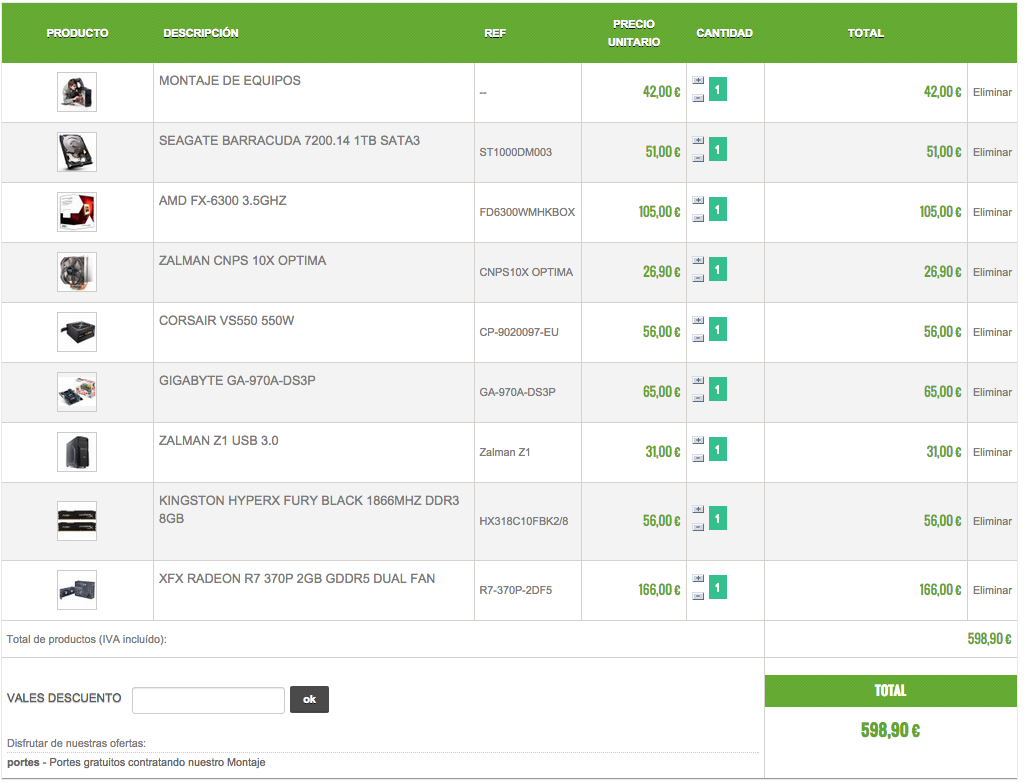Click the 598,90 € amount under TOTAL banner
Viewport: 1024px width, 782px height.
tap(890, 730)
